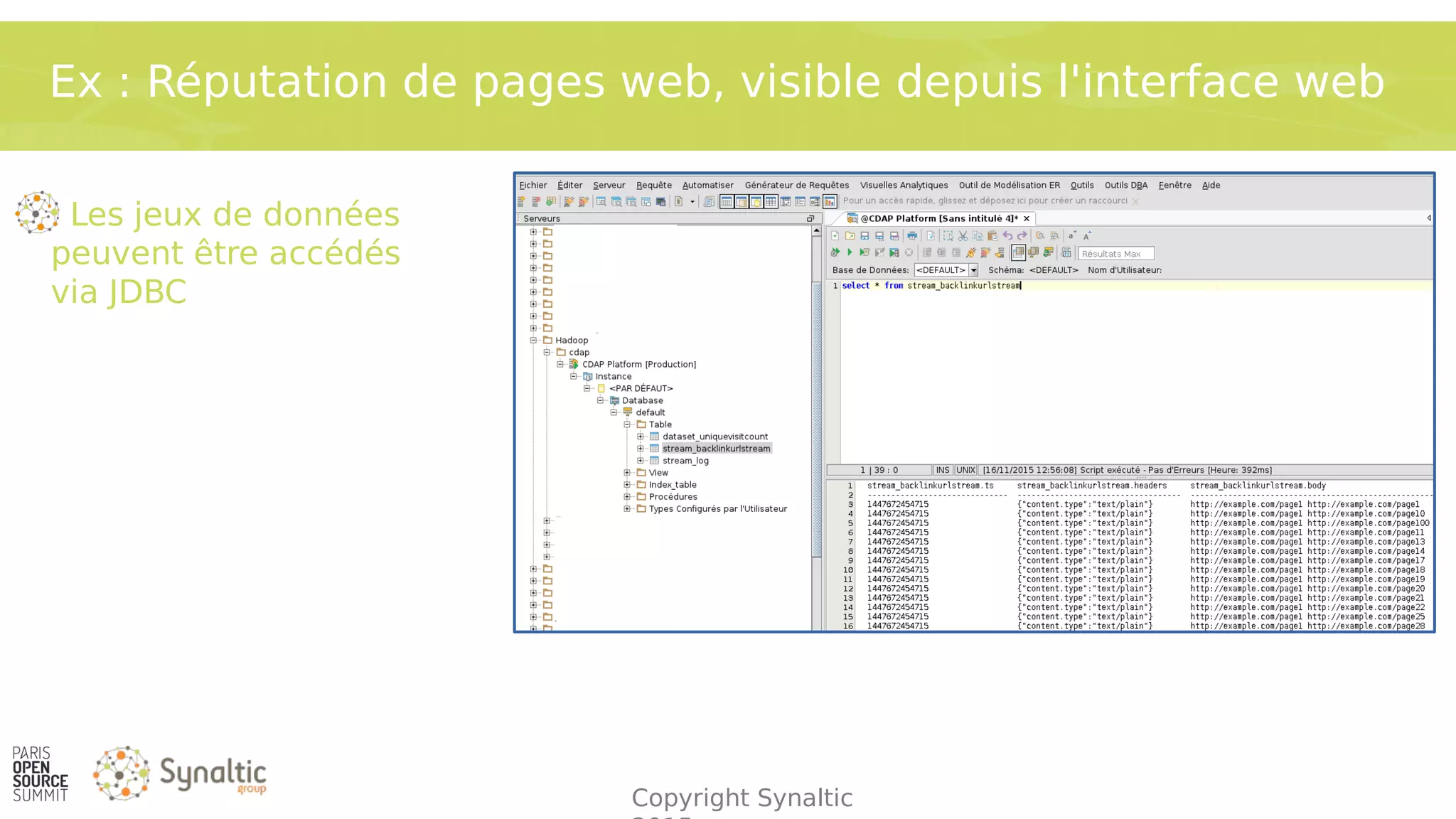Click the restore icon of the Serveurs panel
The height and width of the screenshot is (819, 1456).
pyautogui.click(x=810, y=218)
